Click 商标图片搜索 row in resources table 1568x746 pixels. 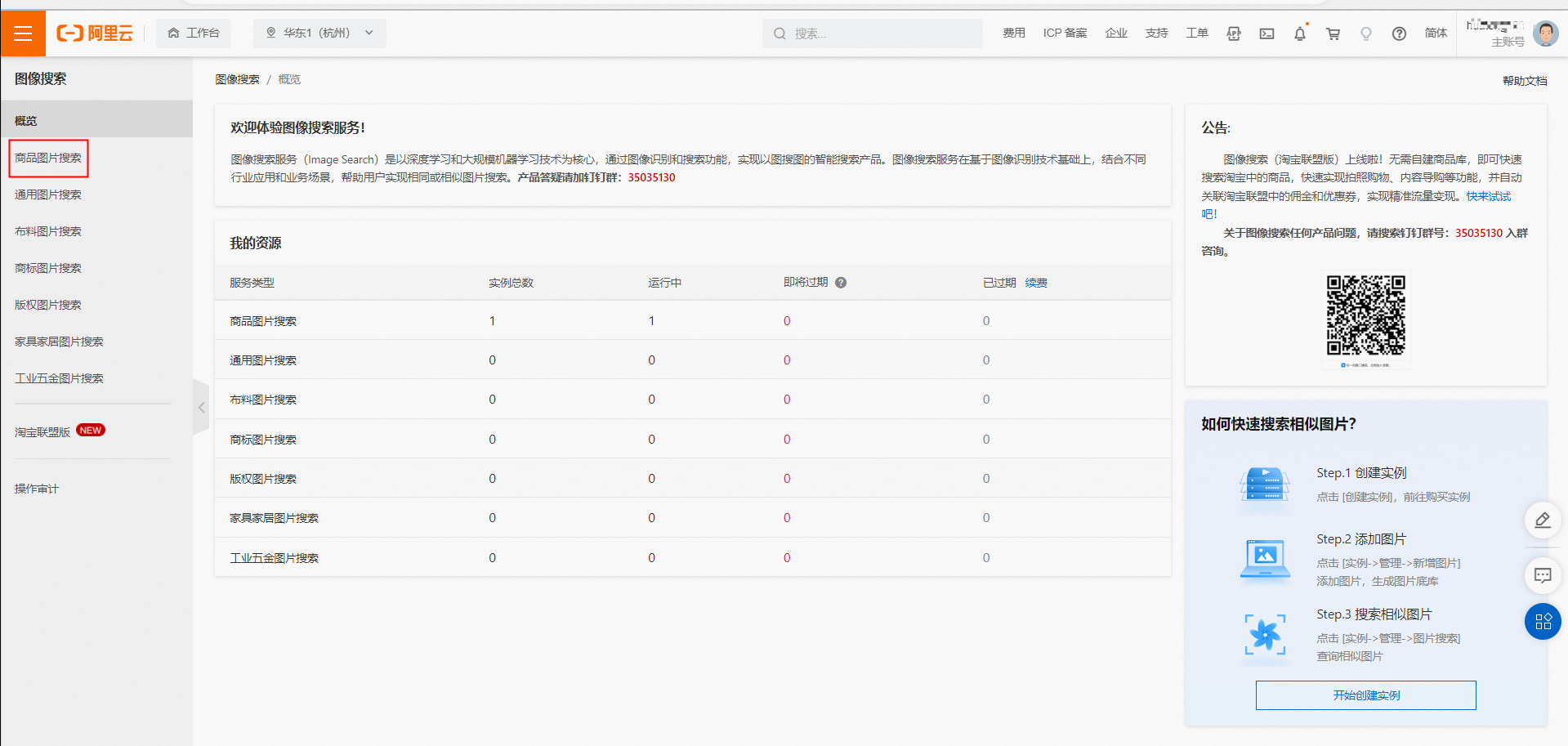point(692,440)
